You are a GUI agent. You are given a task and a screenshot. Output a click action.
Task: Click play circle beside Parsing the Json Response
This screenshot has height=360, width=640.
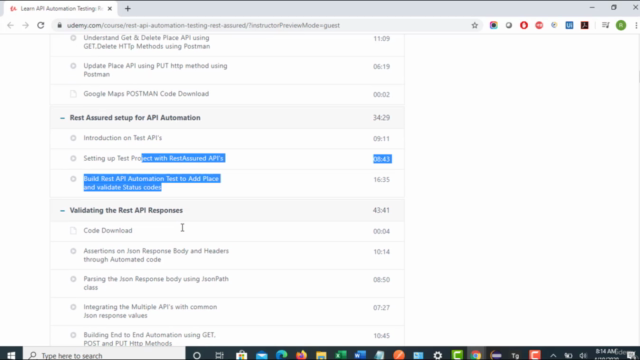(73, 279)
